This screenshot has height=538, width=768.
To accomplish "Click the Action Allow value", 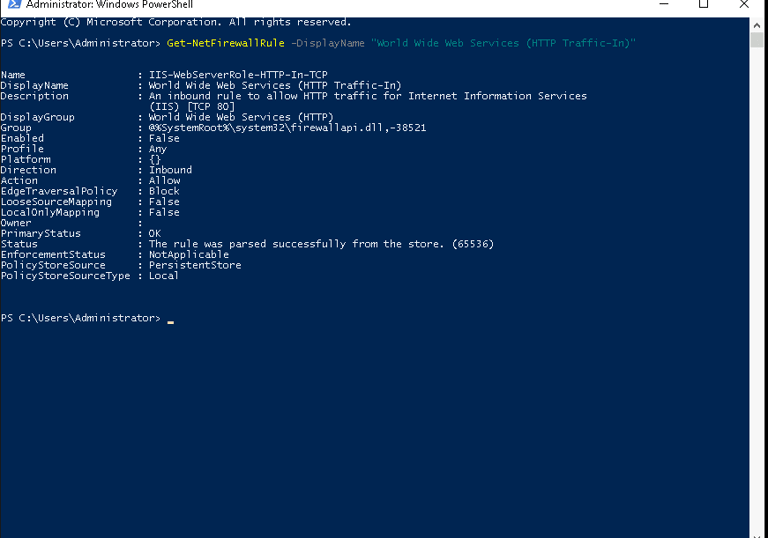I will click(x=165, y=180).
